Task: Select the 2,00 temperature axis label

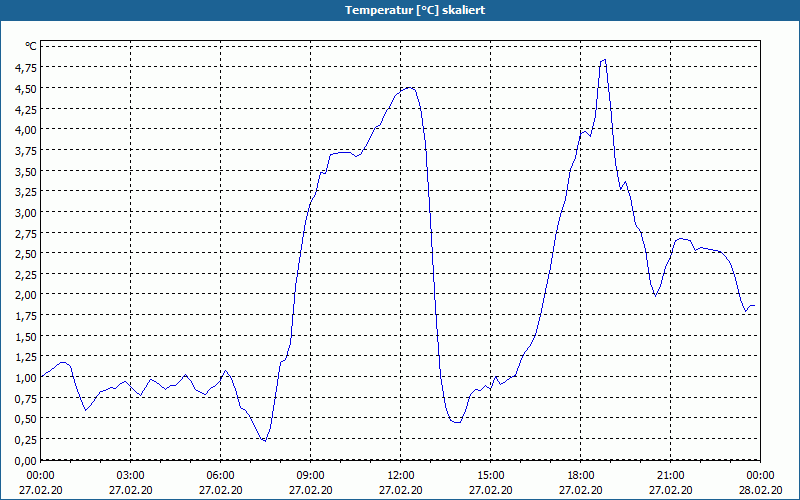Action: click(28, 294)
